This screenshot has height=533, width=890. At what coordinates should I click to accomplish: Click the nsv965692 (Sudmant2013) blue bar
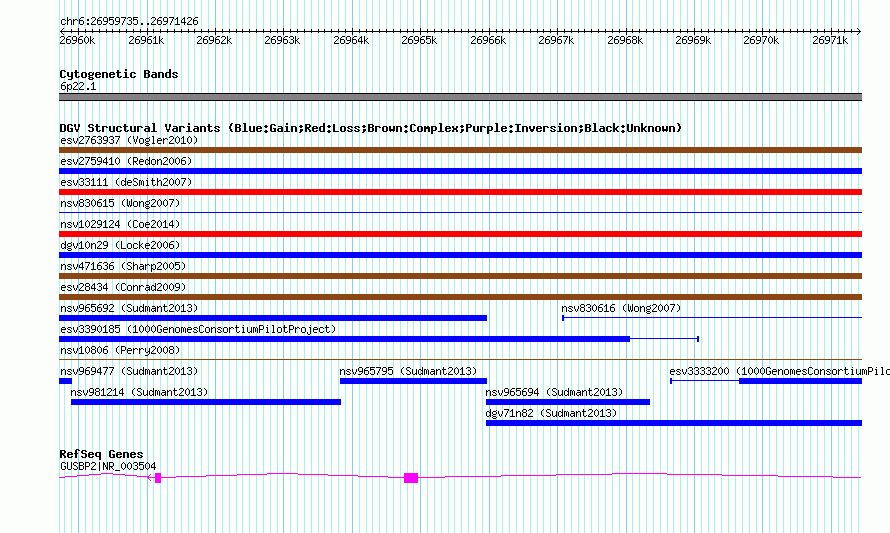(x=273, y=318)
